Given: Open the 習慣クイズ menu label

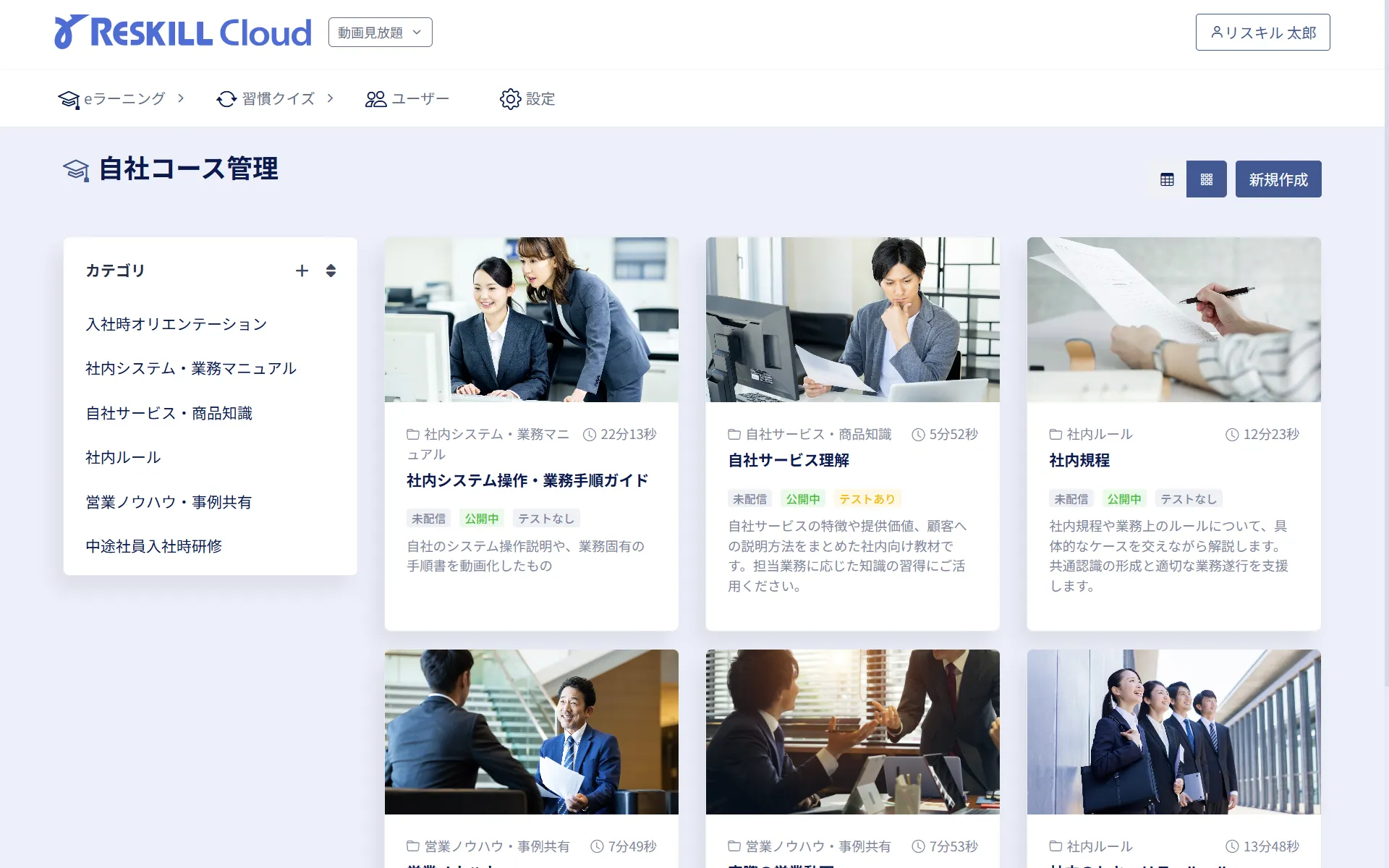Looking at the screenshot, I should 279,98.
